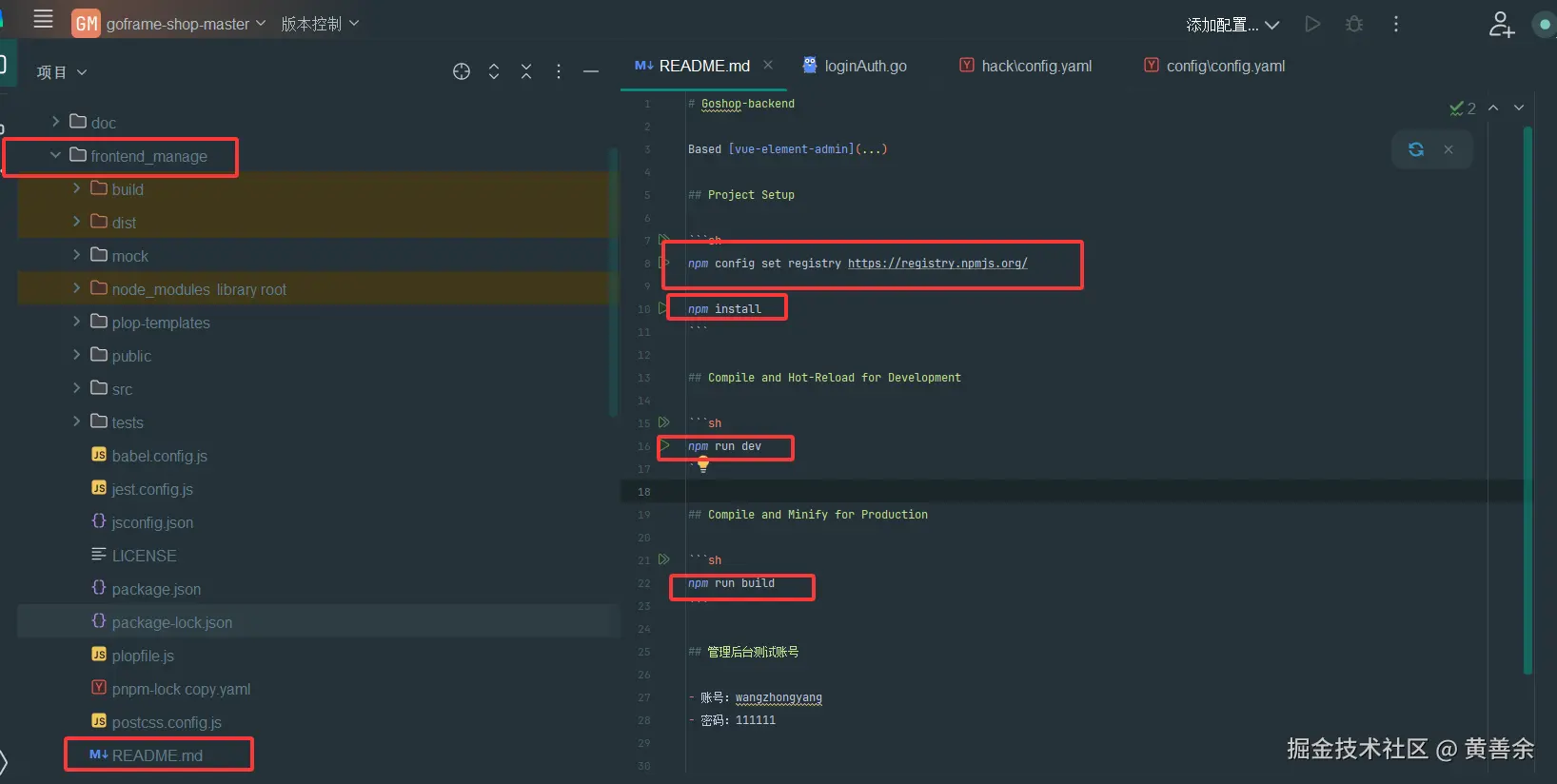
Task: Go to next highlighted problem arrow
Action: [x=1519, y=108]
